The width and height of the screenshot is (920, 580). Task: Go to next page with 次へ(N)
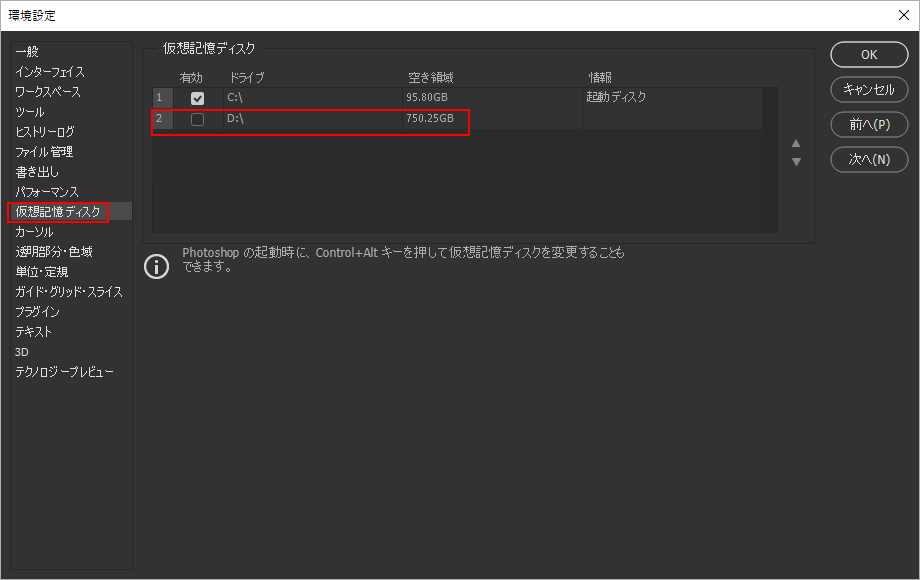pos(869,159)
